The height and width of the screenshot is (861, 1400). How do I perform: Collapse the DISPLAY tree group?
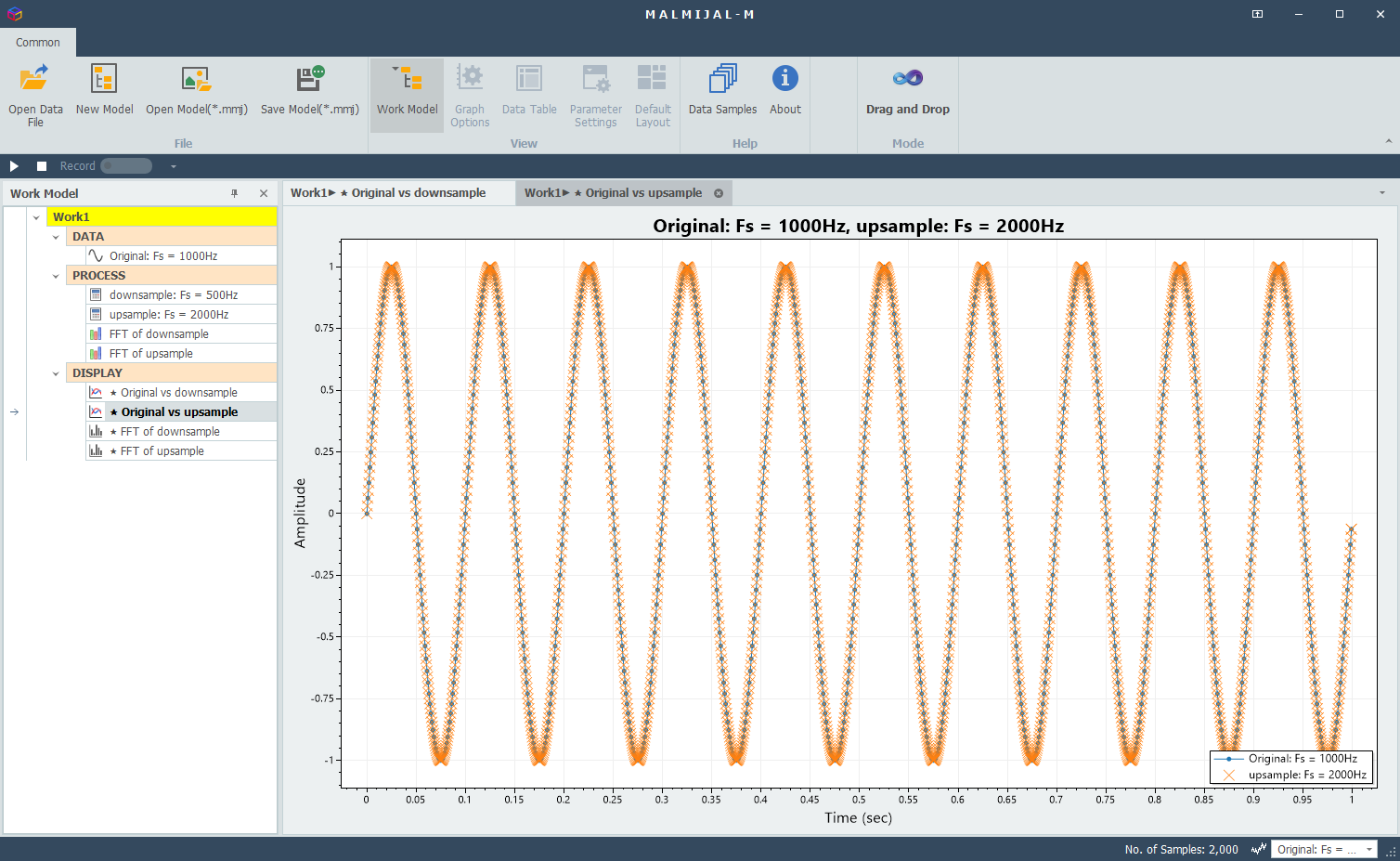coord(56,373)
